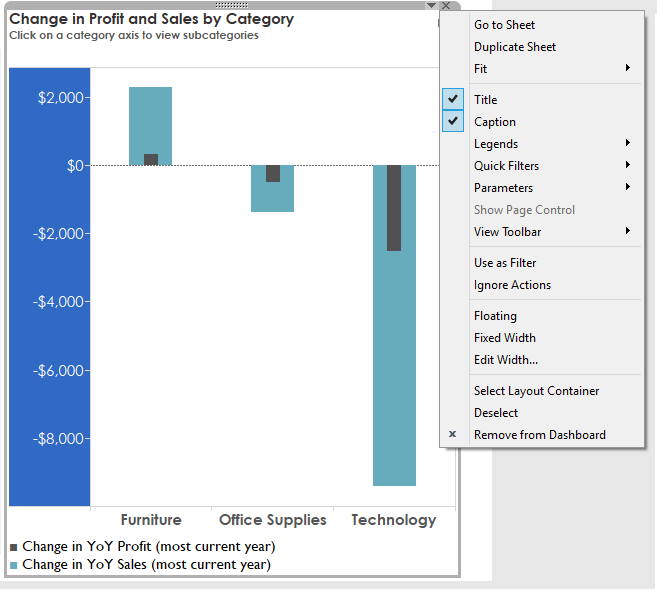Click the gray YoY Profit legend swatch
Screen dimensions: 657x591
13,547
